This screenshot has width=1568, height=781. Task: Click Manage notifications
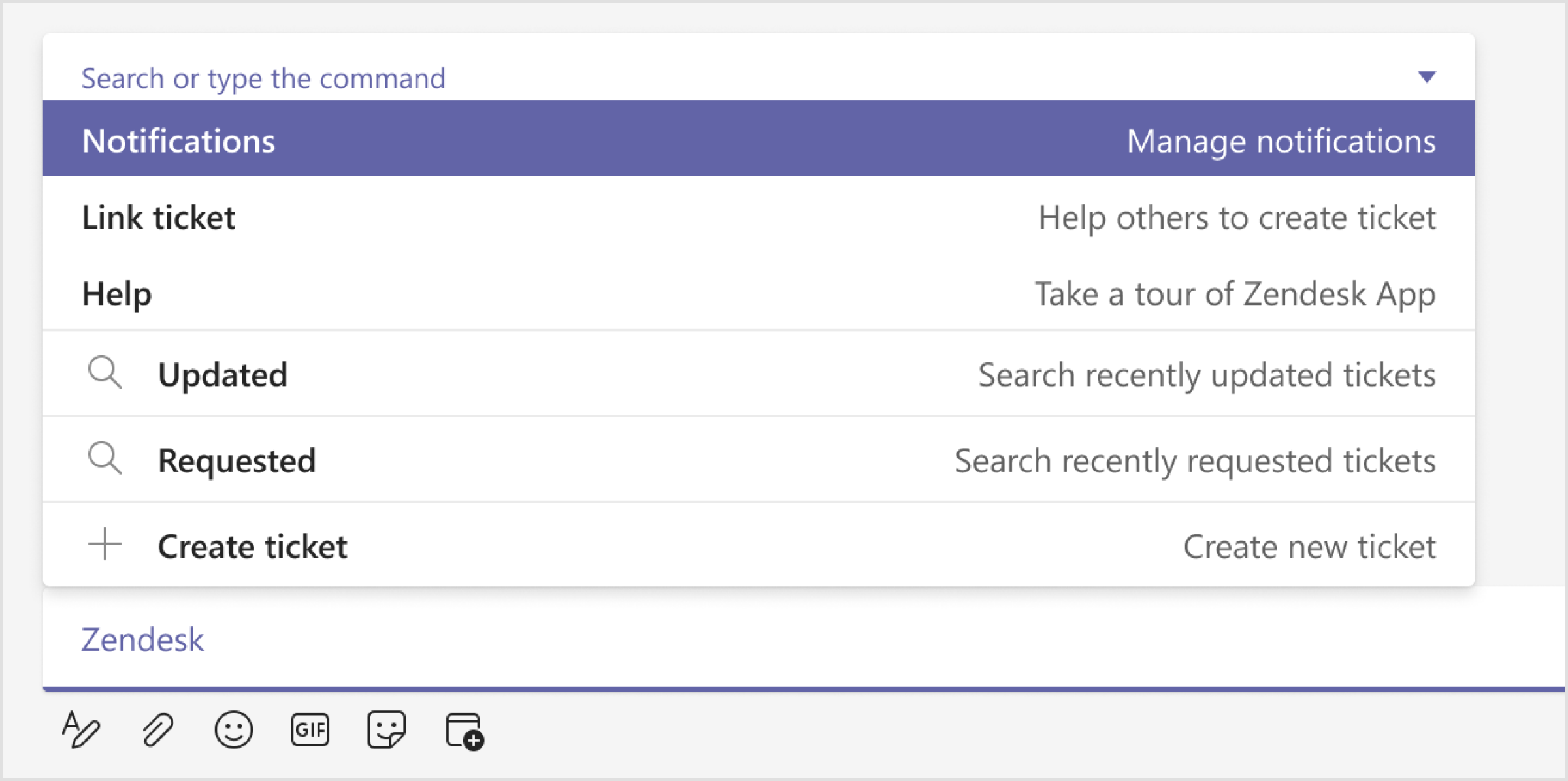pos(1281,139)
